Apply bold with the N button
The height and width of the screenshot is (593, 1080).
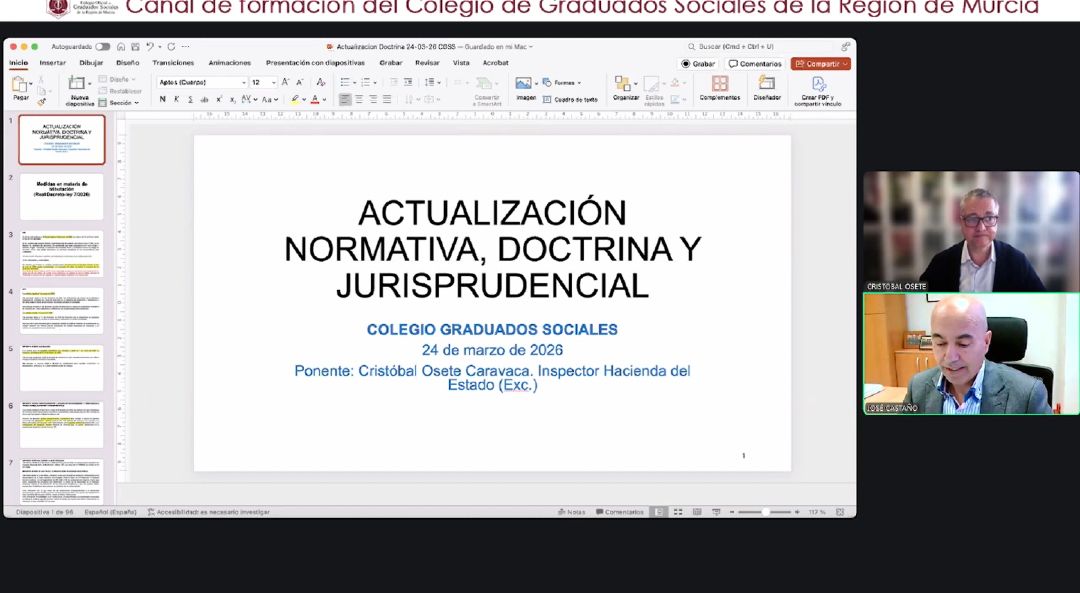click(163, 99)
